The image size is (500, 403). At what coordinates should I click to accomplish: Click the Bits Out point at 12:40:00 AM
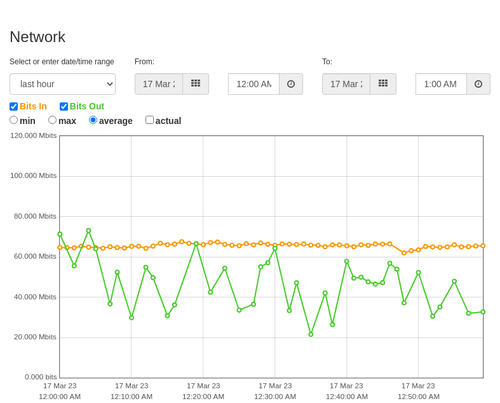(x=347, y=262)
